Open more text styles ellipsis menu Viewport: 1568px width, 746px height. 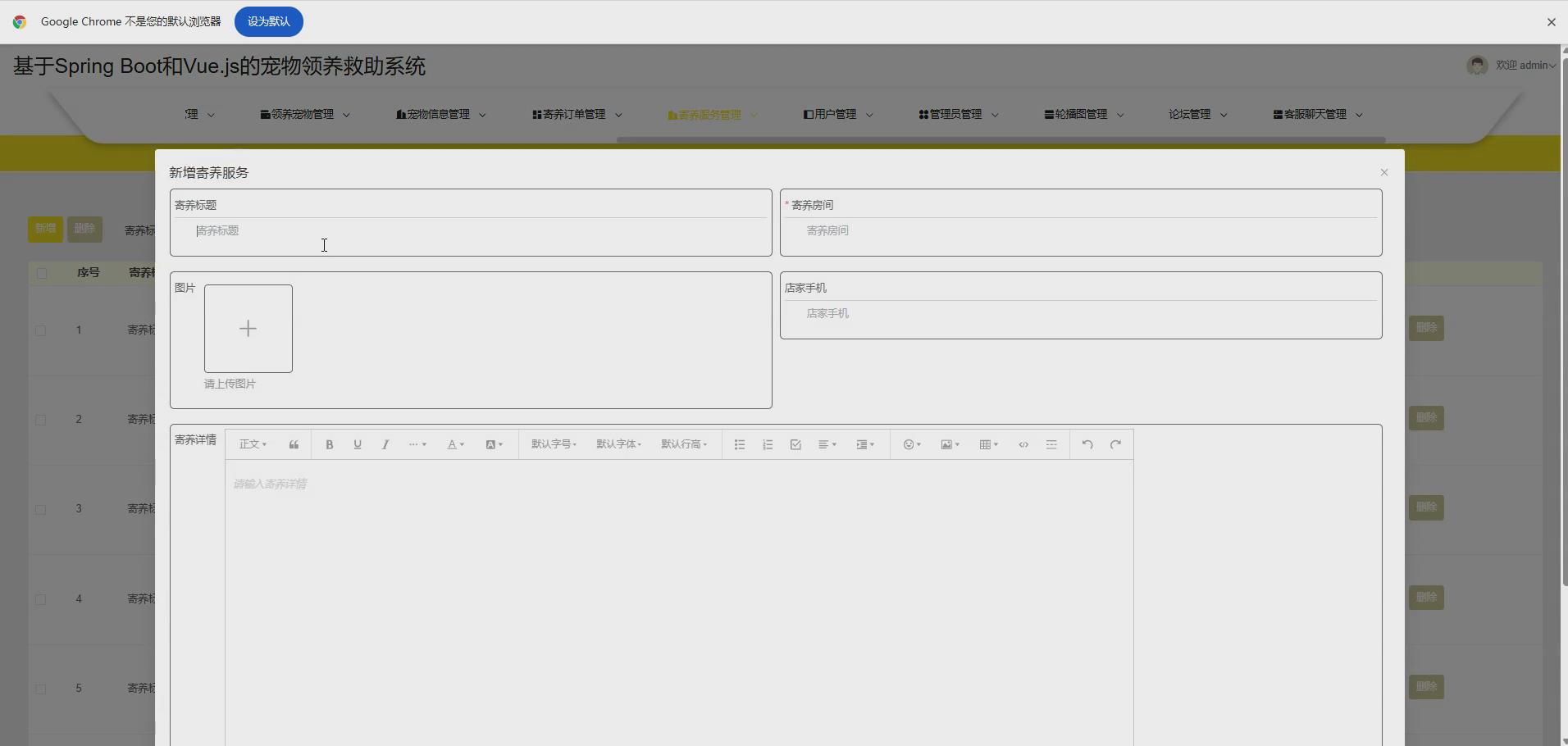coord(417,444)
